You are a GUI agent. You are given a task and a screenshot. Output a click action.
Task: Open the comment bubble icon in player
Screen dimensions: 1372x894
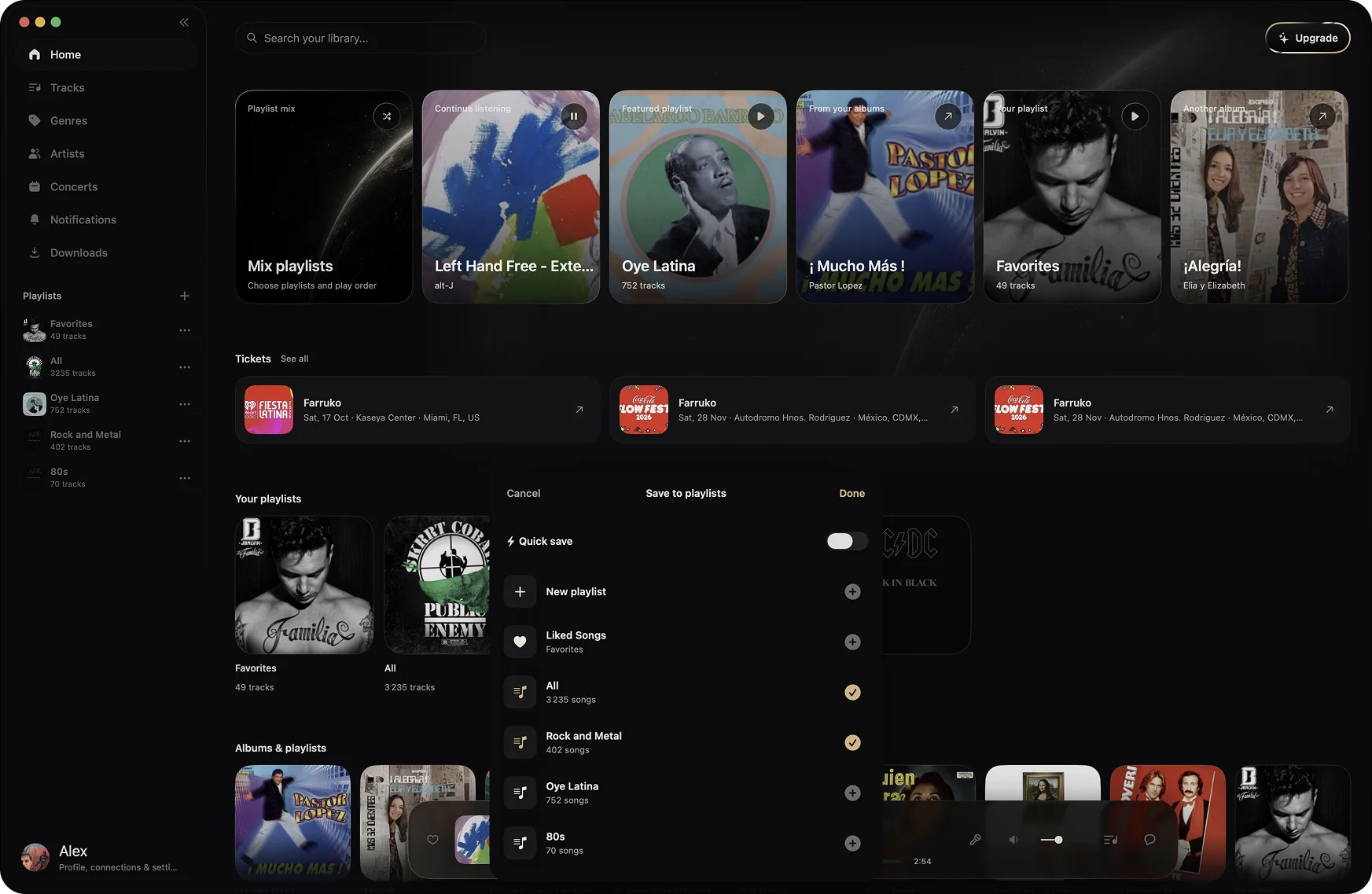[1149, 840]
